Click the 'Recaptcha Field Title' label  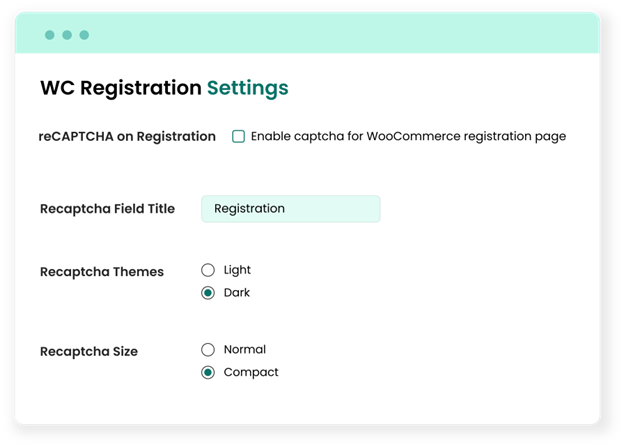click(107, 209)
